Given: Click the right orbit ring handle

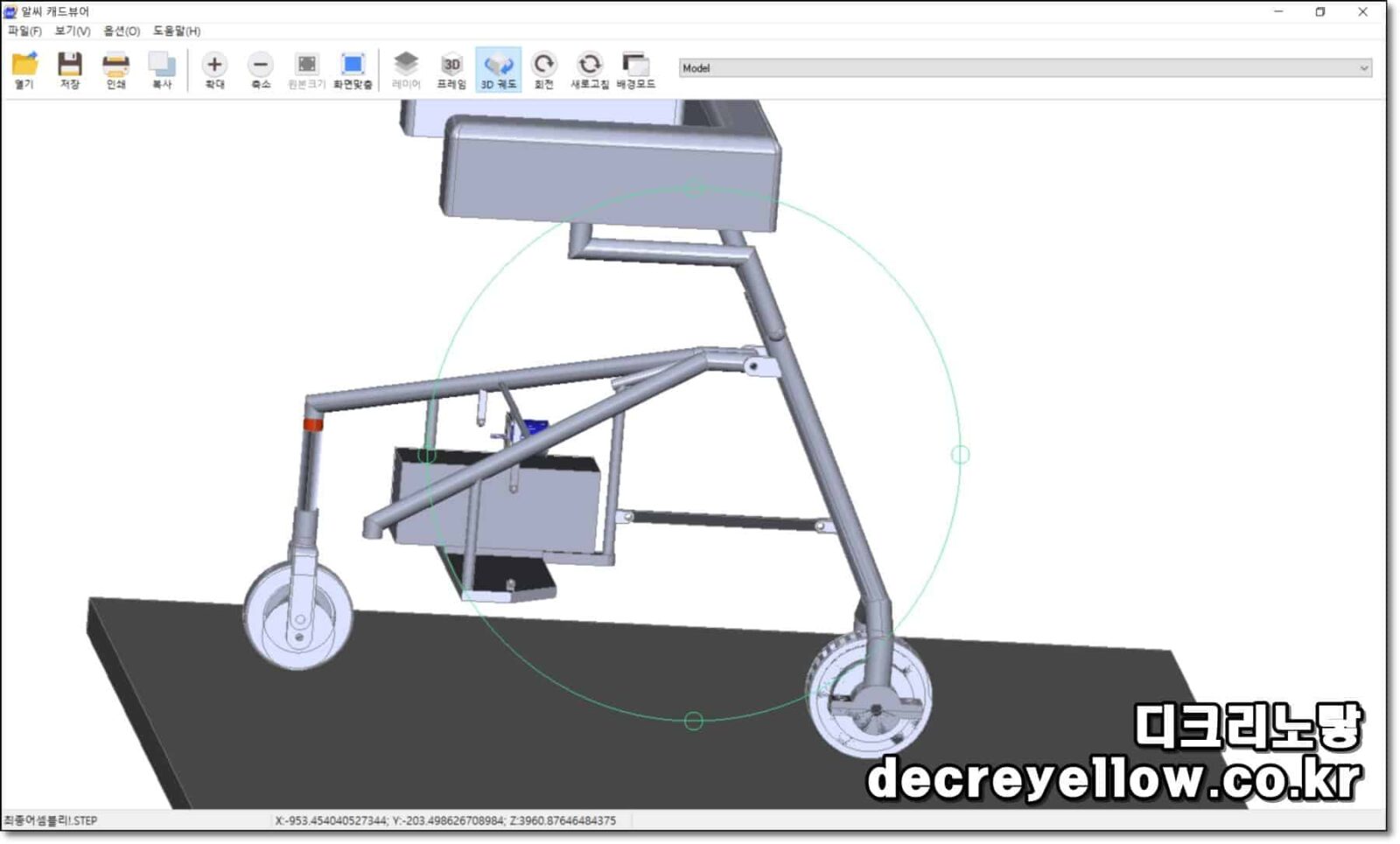Looking at the screenshot, I should pos(960,455).
